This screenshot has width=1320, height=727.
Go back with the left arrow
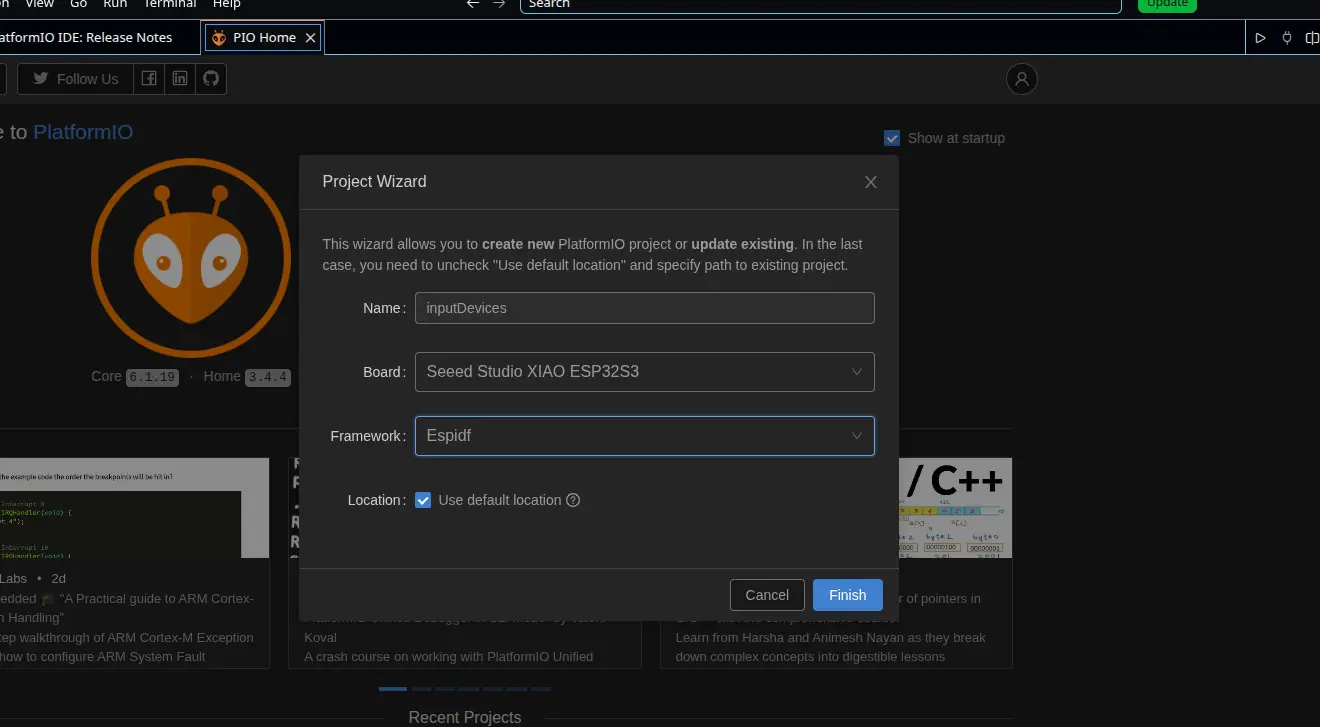pos(473,4)
